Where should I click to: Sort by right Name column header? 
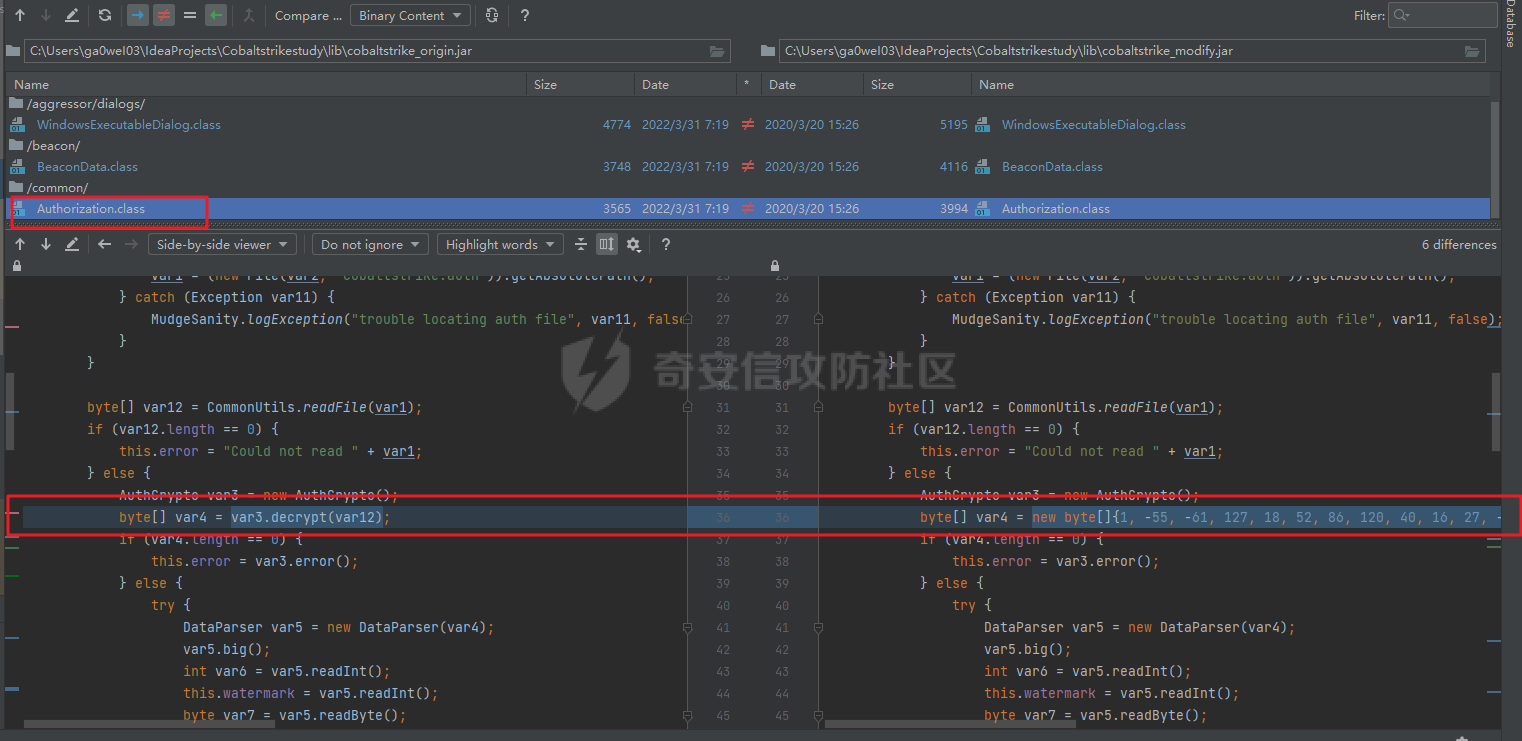click(1230, 85)
